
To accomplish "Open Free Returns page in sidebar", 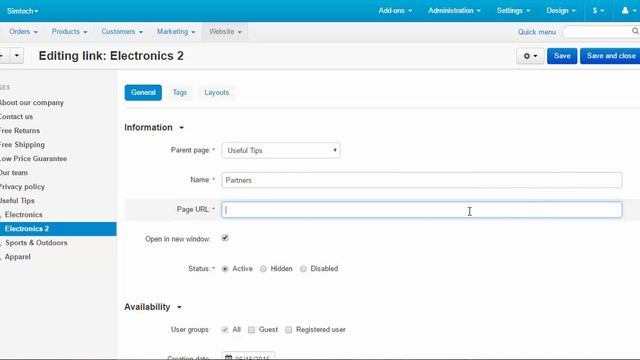I will pos(20,131).
